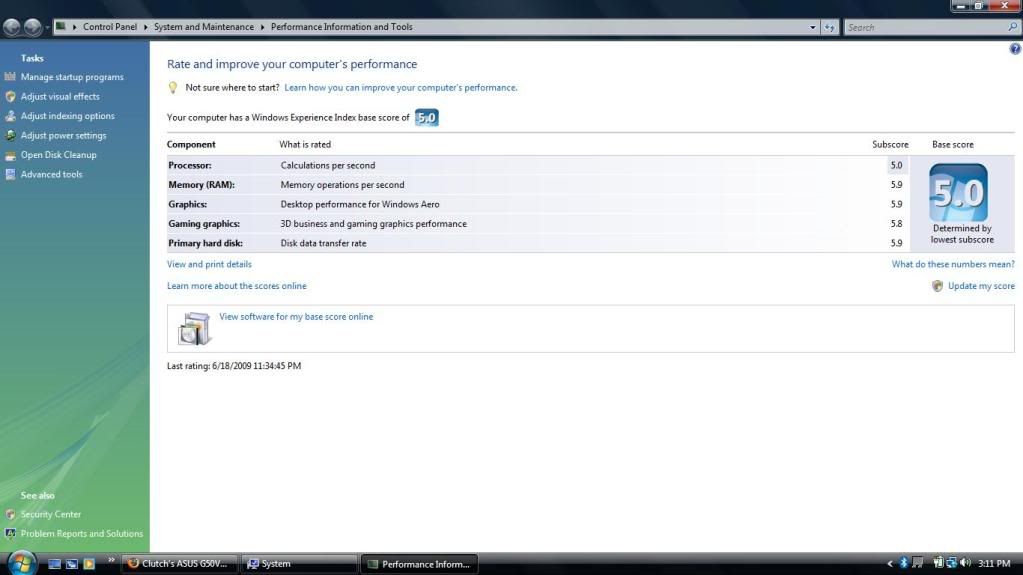Click the volume speaker tray icon
The image size is (1023, 575).
coord(966,563)
